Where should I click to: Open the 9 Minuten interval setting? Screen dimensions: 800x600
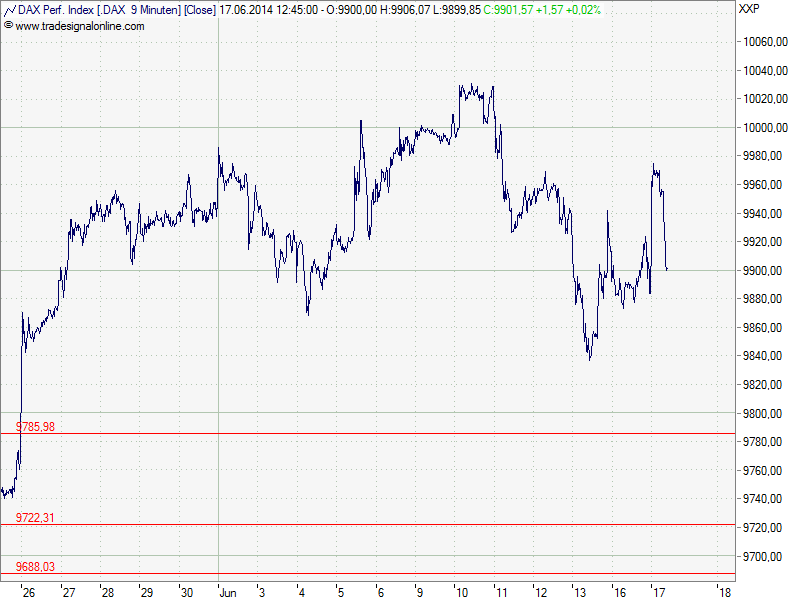coord(150,9)
